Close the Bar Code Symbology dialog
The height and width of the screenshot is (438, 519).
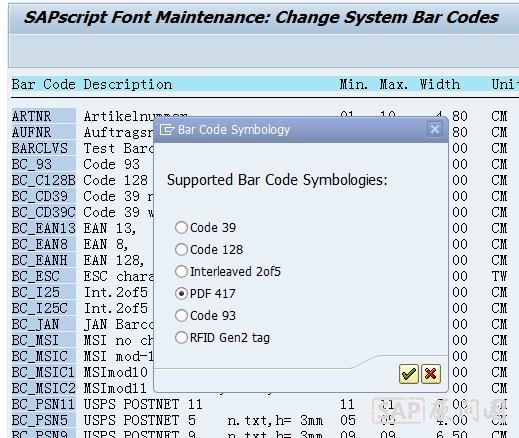[435, 129]
